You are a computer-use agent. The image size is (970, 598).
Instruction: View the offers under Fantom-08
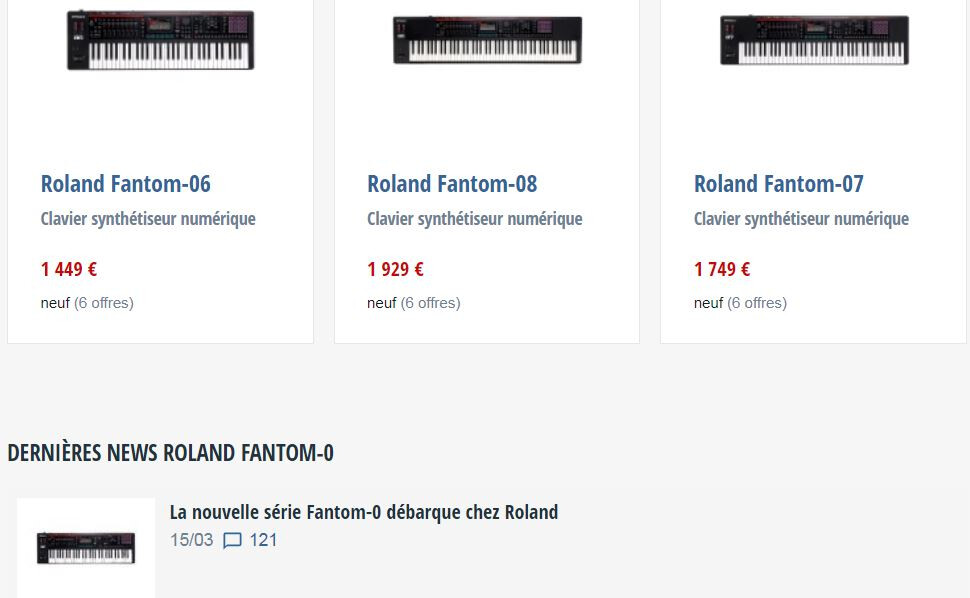click(430, 303)
